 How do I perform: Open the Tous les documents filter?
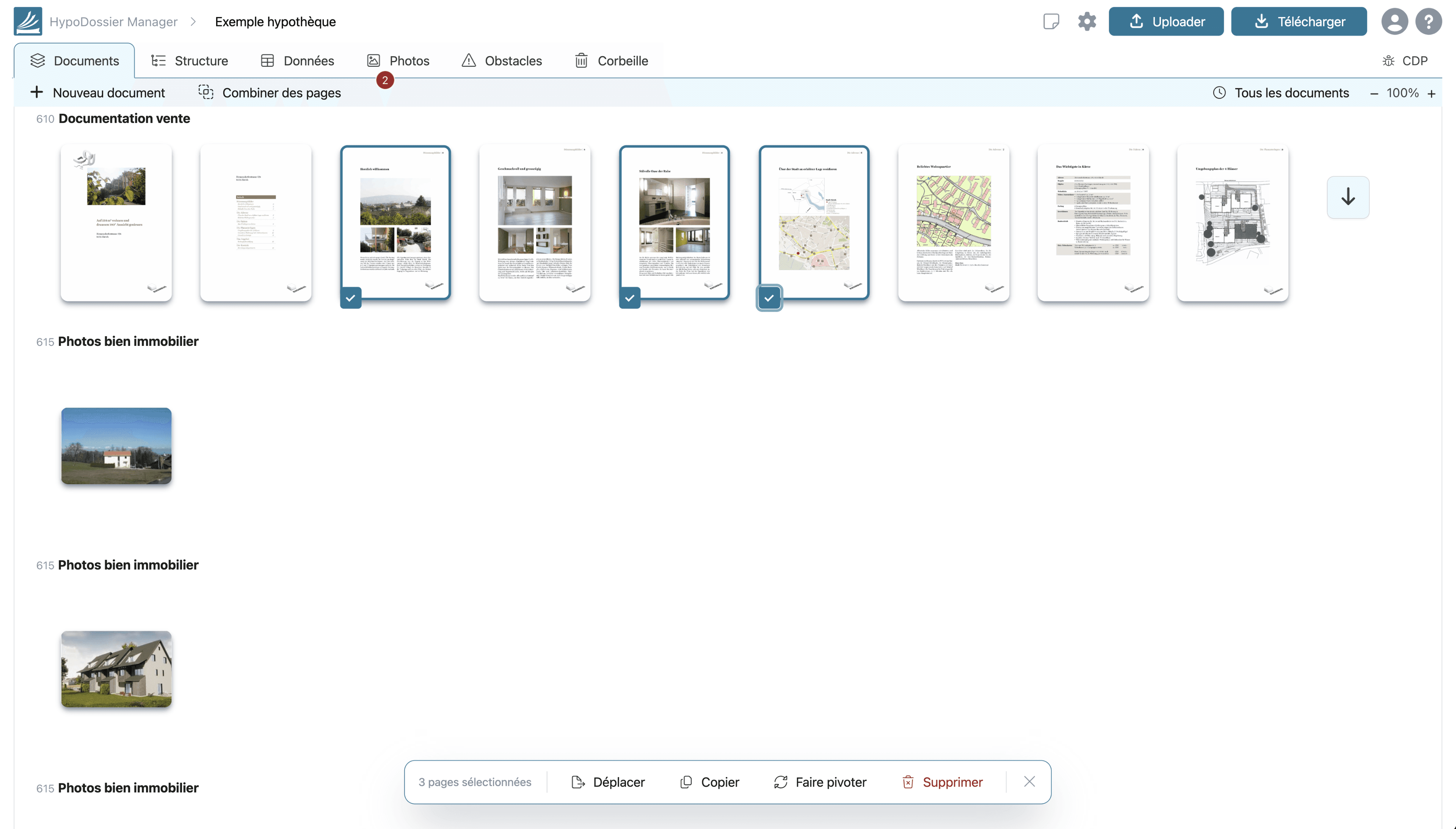pyautogui.click(x=1281, y=93)
